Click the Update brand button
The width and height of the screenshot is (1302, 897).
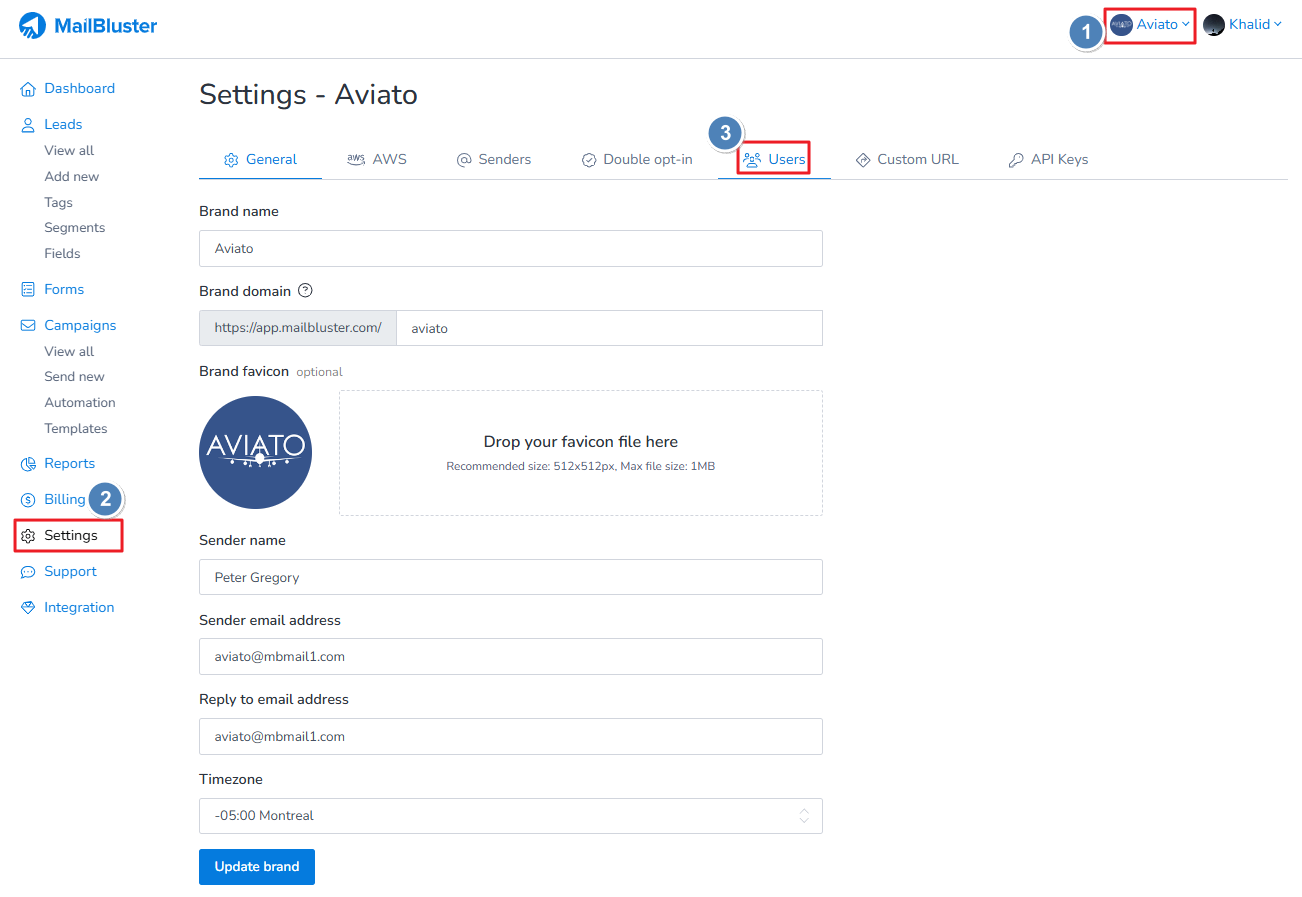(x=257, y=867)
